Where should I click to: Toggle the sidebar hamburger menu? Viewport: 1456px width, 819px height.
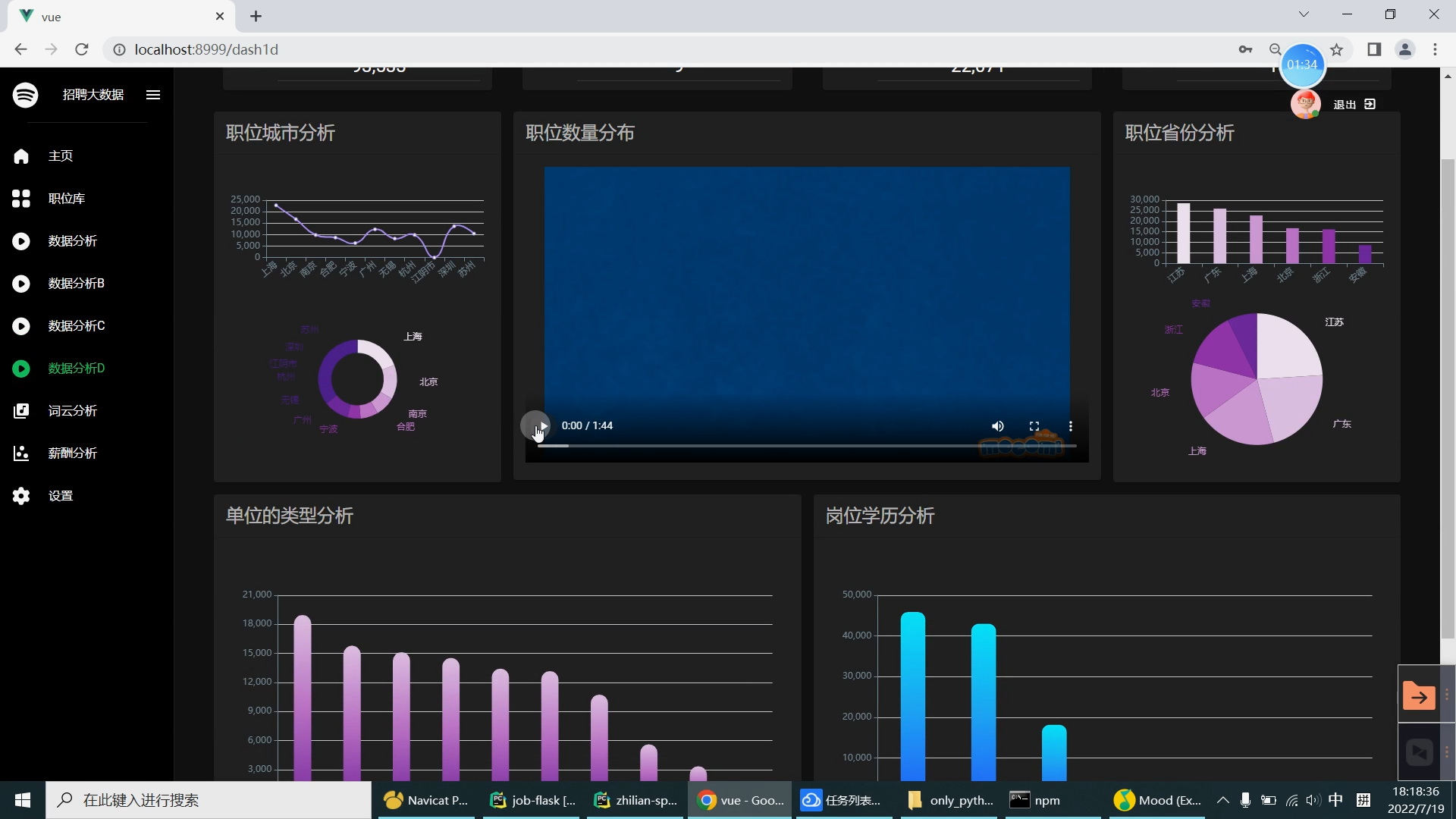(153, 95)
